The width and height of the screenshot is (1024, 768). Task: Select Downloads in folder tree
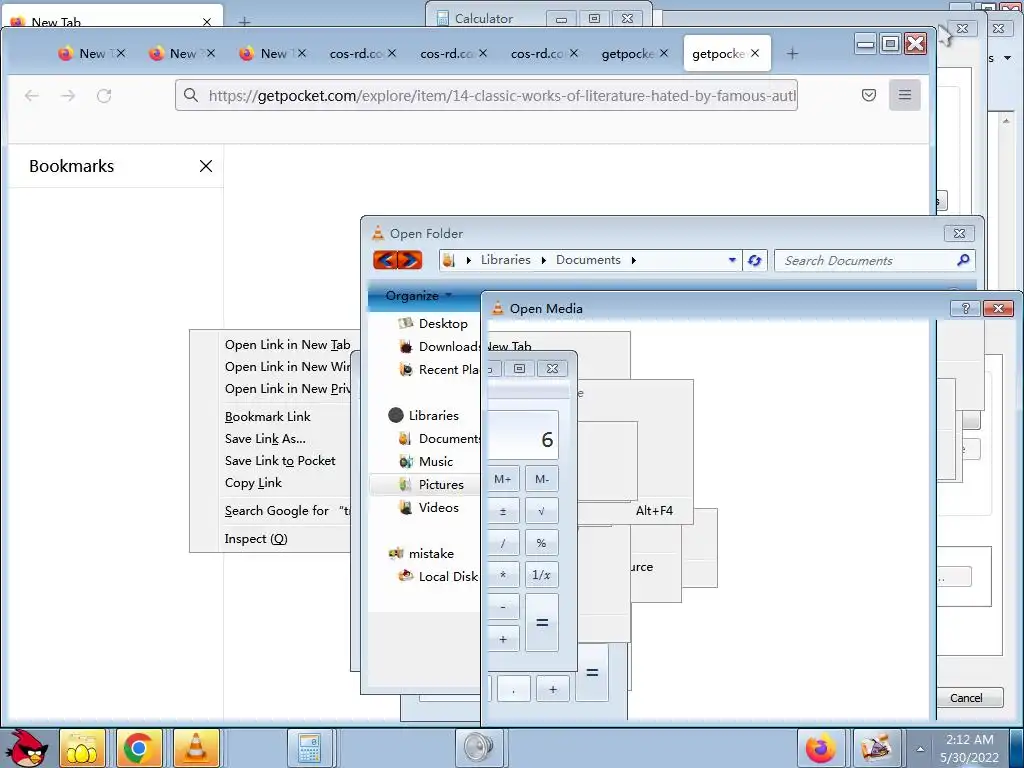point(439,347)
